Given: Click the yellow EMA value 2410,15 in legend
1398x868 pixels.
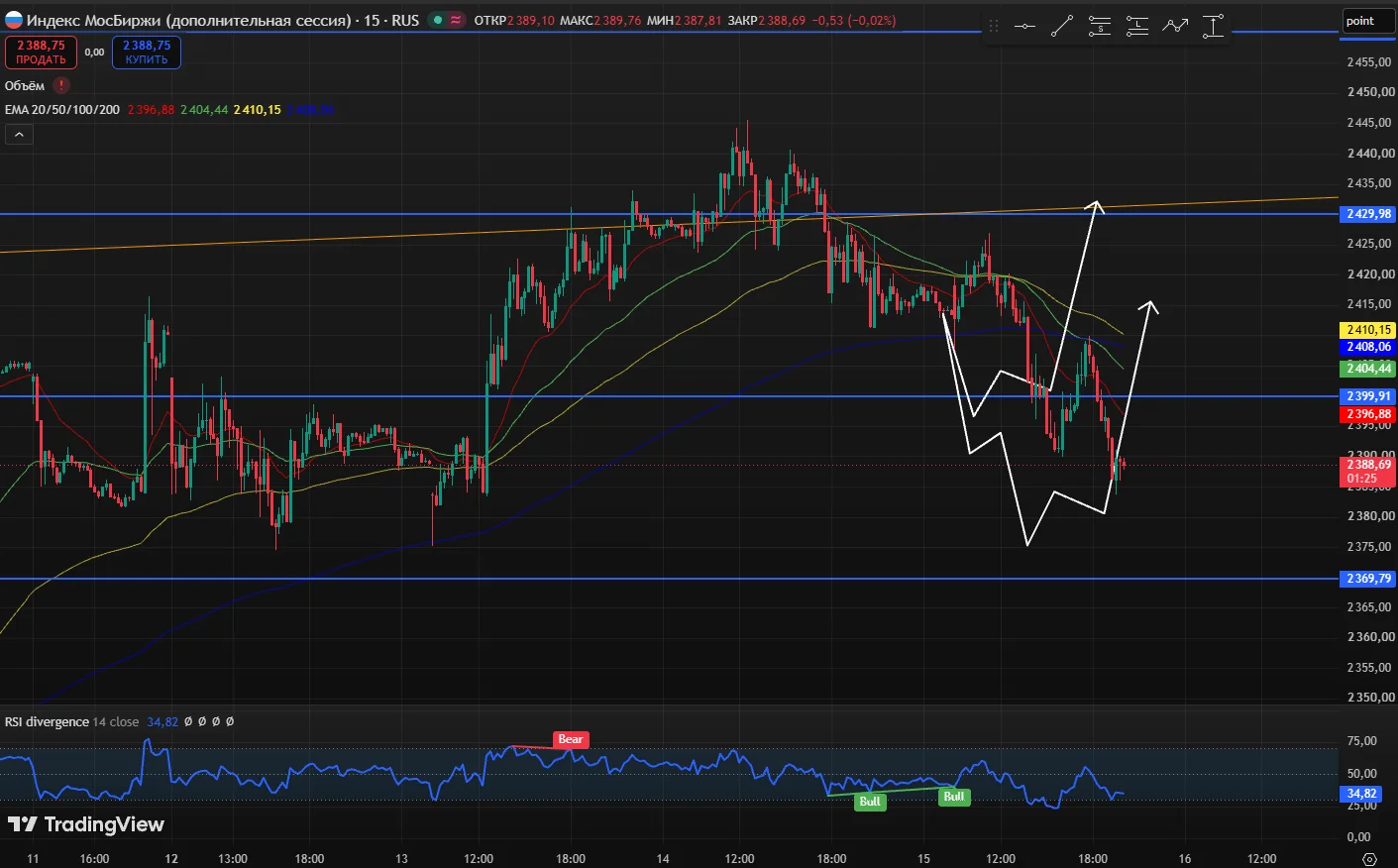Looking at the screenshot, I should [258, 110].
